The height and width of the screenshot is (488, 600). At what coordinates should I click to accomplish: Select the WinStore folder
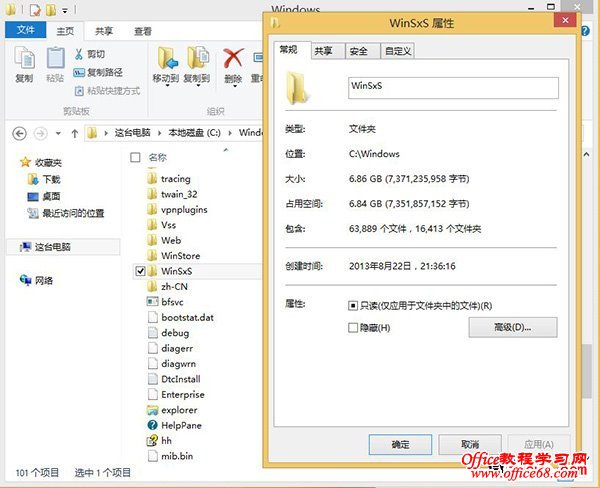[173, 256]
